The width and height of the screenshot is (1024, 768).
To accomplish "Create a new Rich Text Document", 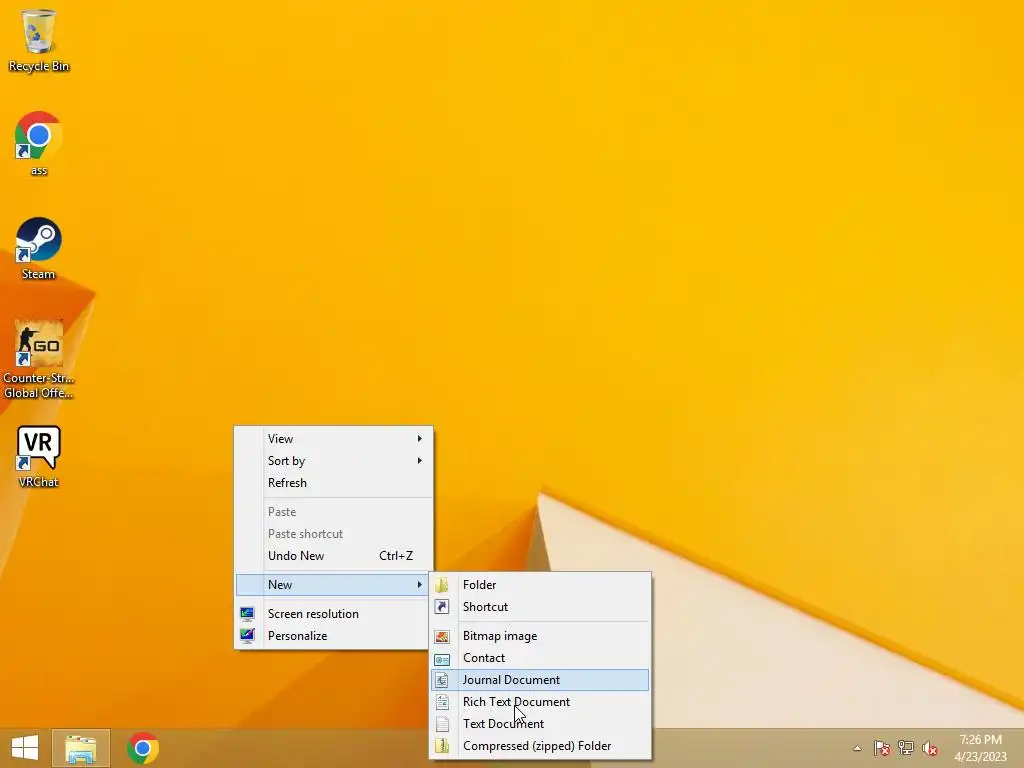I will (540, 702).
